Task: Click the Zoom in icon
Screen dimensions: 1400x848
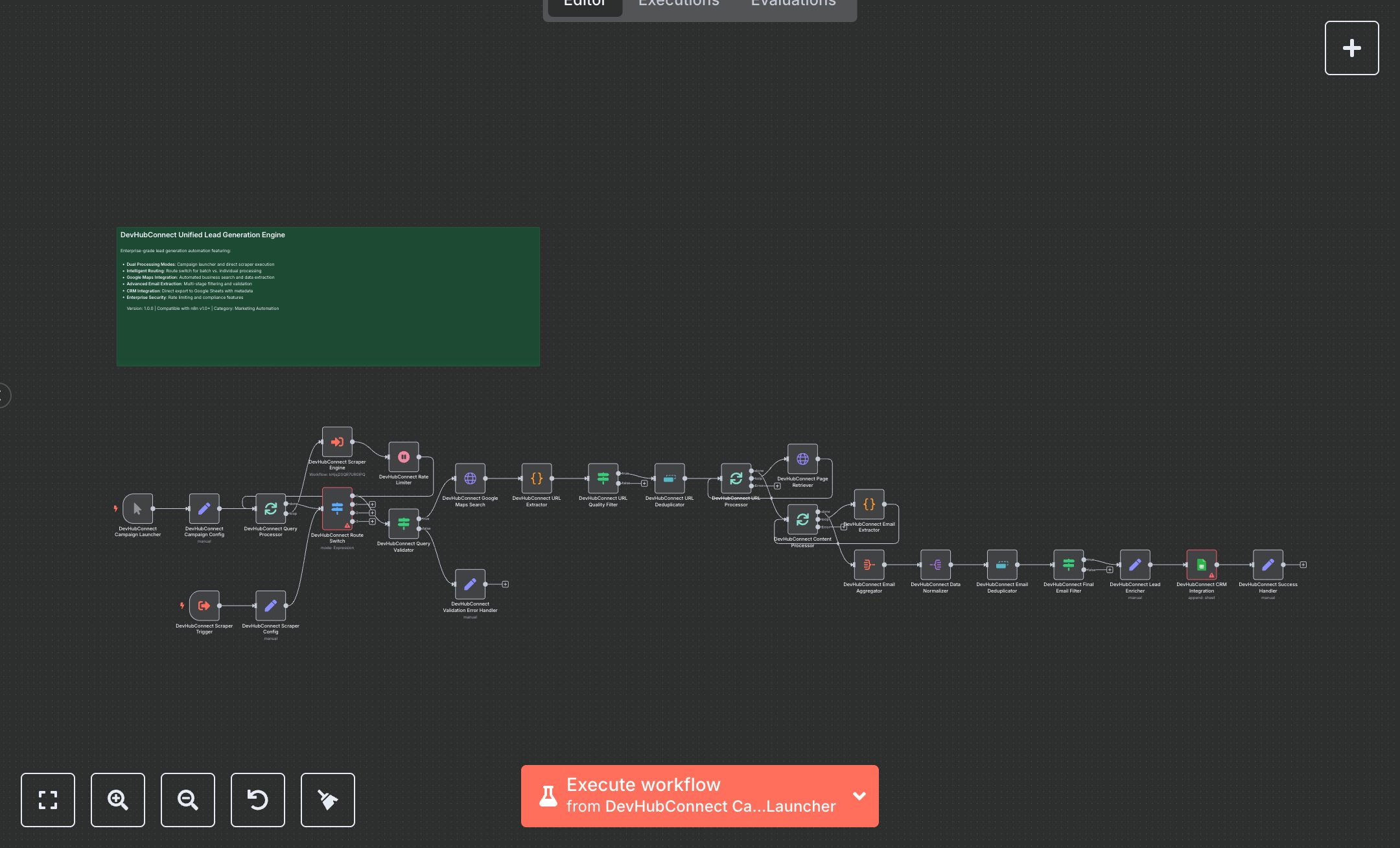Action: tap(117, 800)
